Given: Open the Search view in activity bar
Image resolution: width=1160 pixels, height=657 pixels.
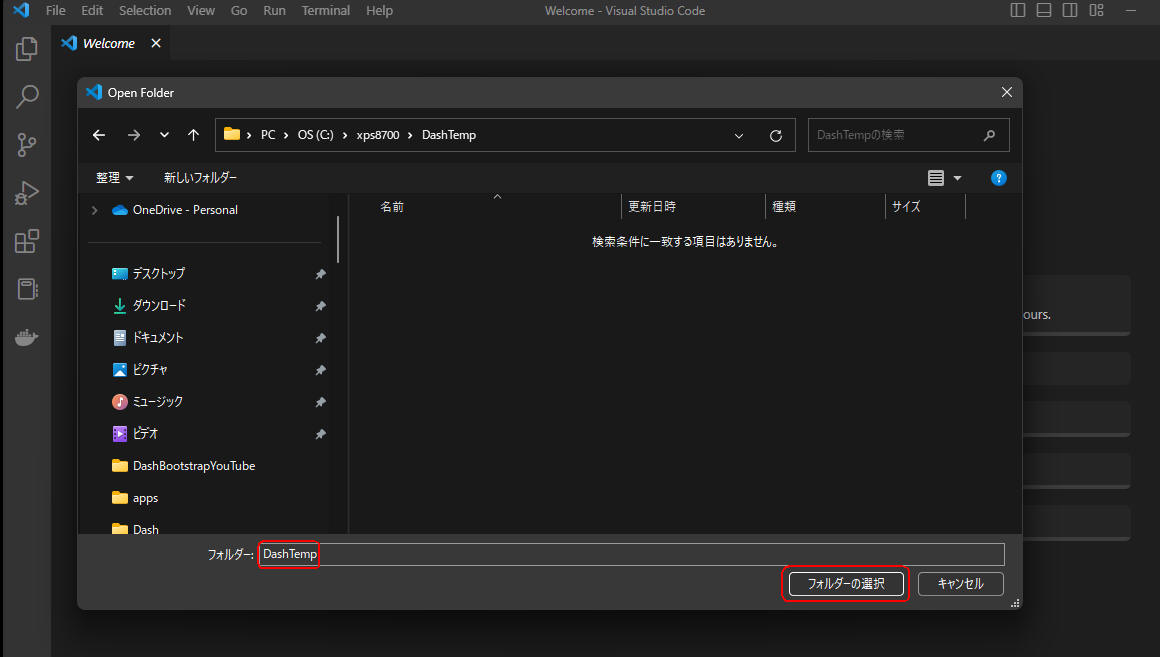Looking at the screenshot, I should [x=27, y=96].
